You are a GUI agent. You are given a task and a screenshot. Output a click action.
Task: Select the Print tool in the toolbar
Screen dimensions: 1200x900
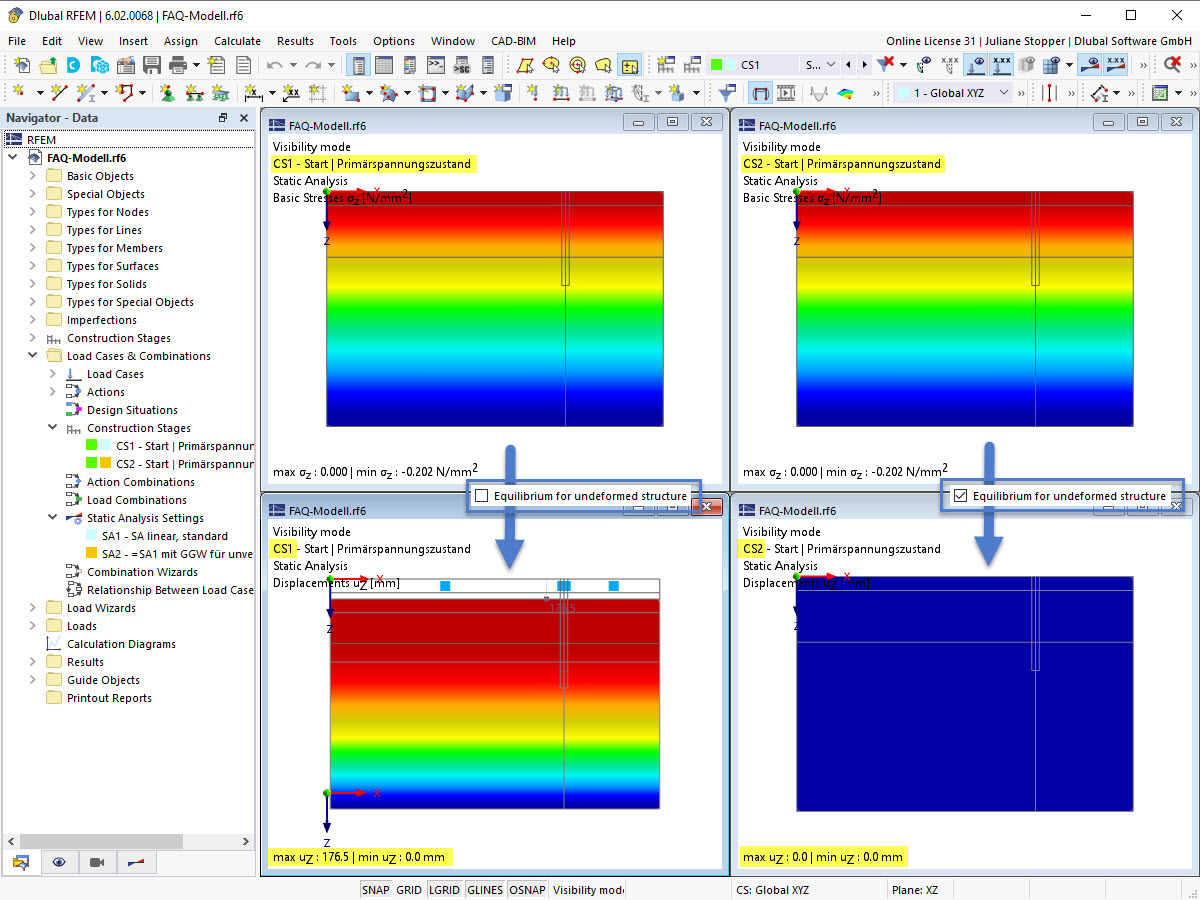[x=180, y=64]
